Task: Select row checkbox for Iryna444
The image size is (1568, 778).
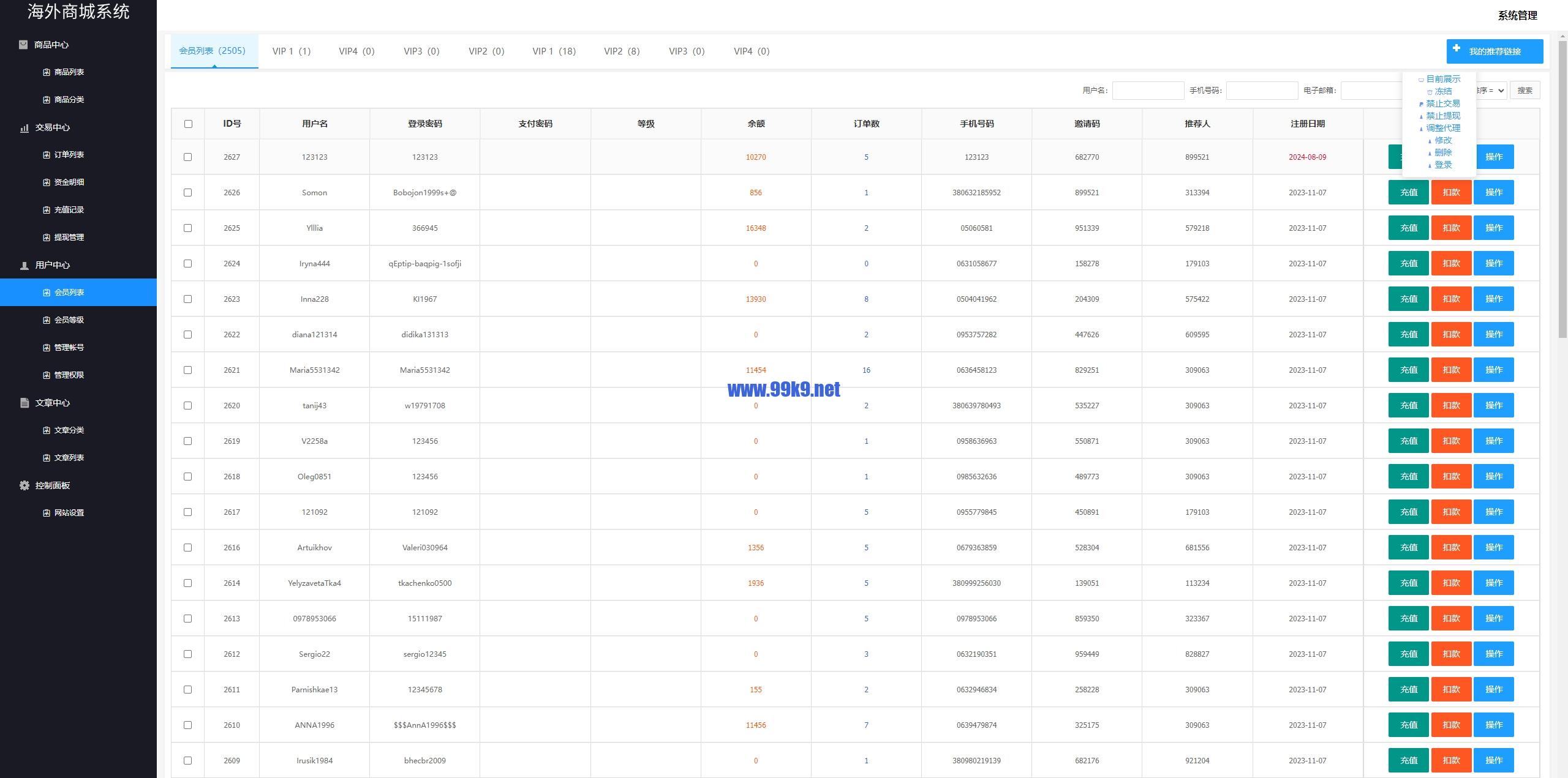Action: click(x=188, y=264)
